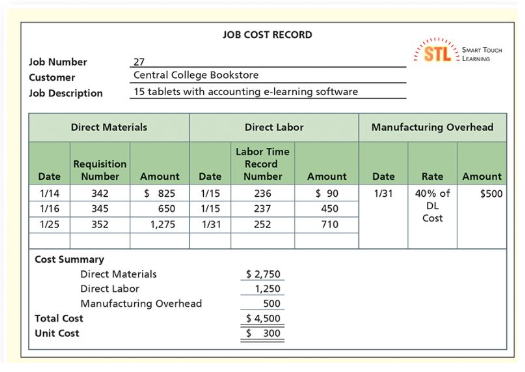Viewport: 525px width, 372px height.
Task: Click the STL Smart Touch Learning logo
Action: pyautogui.click(x=458, y=51)
